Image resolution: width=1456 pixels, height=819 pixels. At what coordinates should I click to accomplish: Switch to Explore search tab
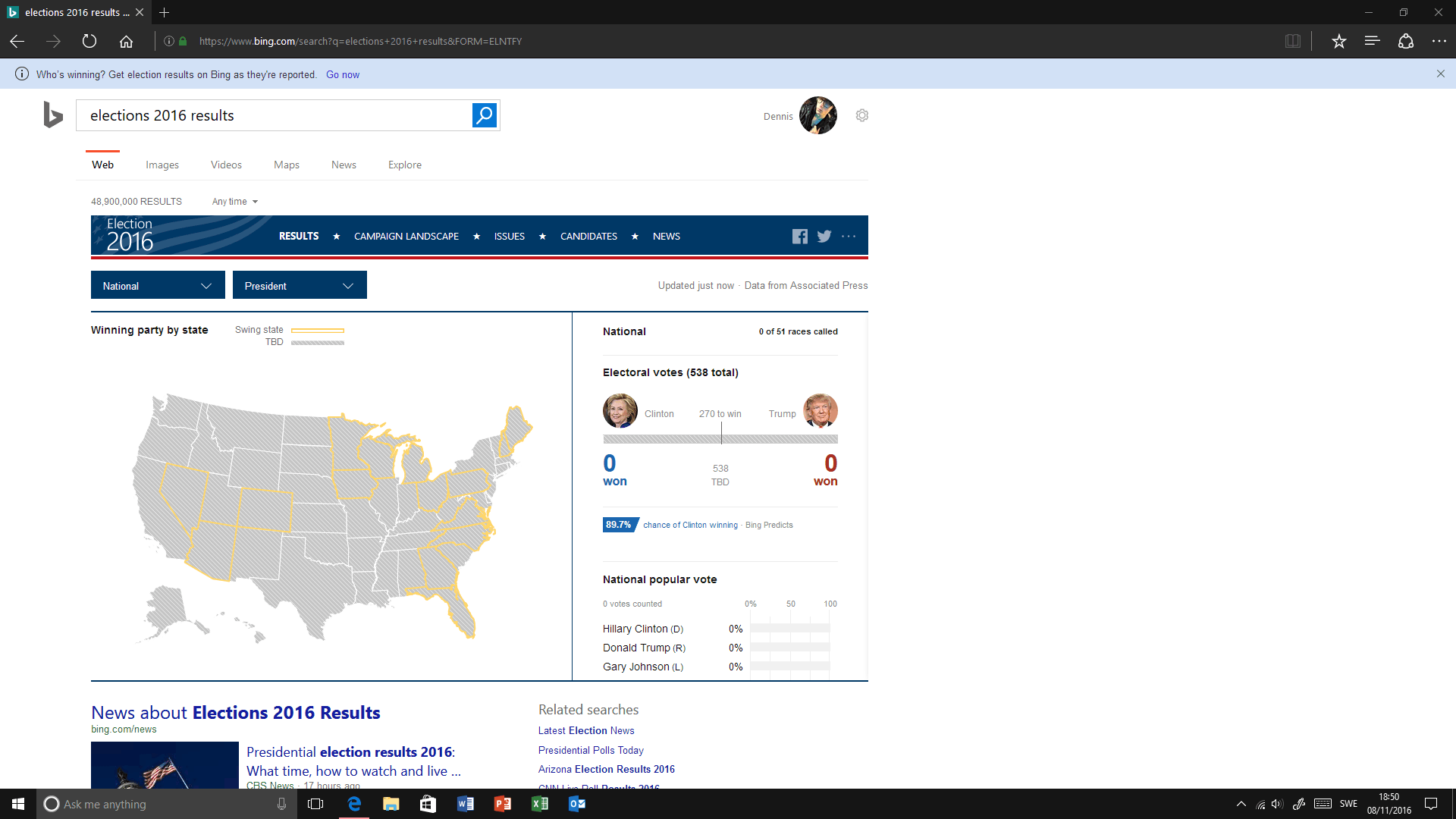405,165
